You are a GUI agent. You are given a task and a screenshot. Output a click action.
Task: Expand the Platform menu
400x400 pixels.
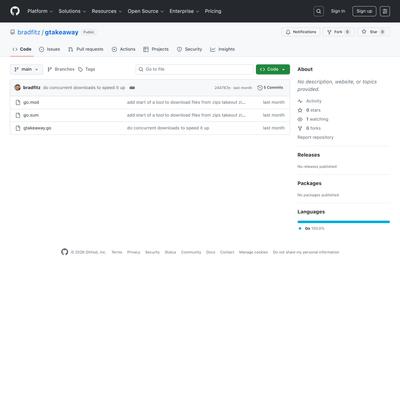40,11
